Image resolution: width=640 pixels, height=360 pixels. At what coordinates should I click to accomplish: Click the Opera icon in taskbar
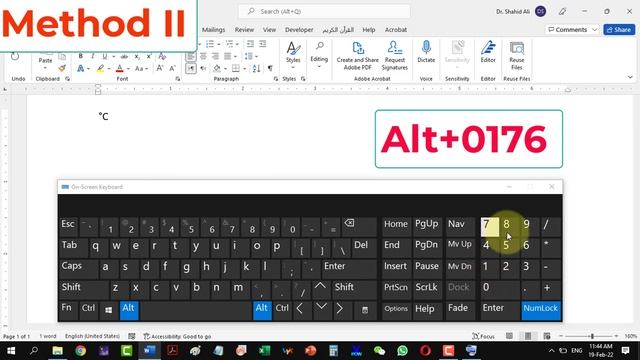click(425, 351)
